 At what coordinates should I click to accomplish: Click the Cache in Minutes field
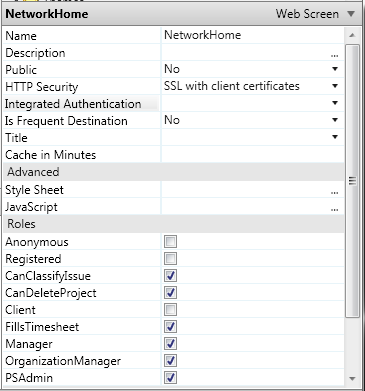point(252,155)
